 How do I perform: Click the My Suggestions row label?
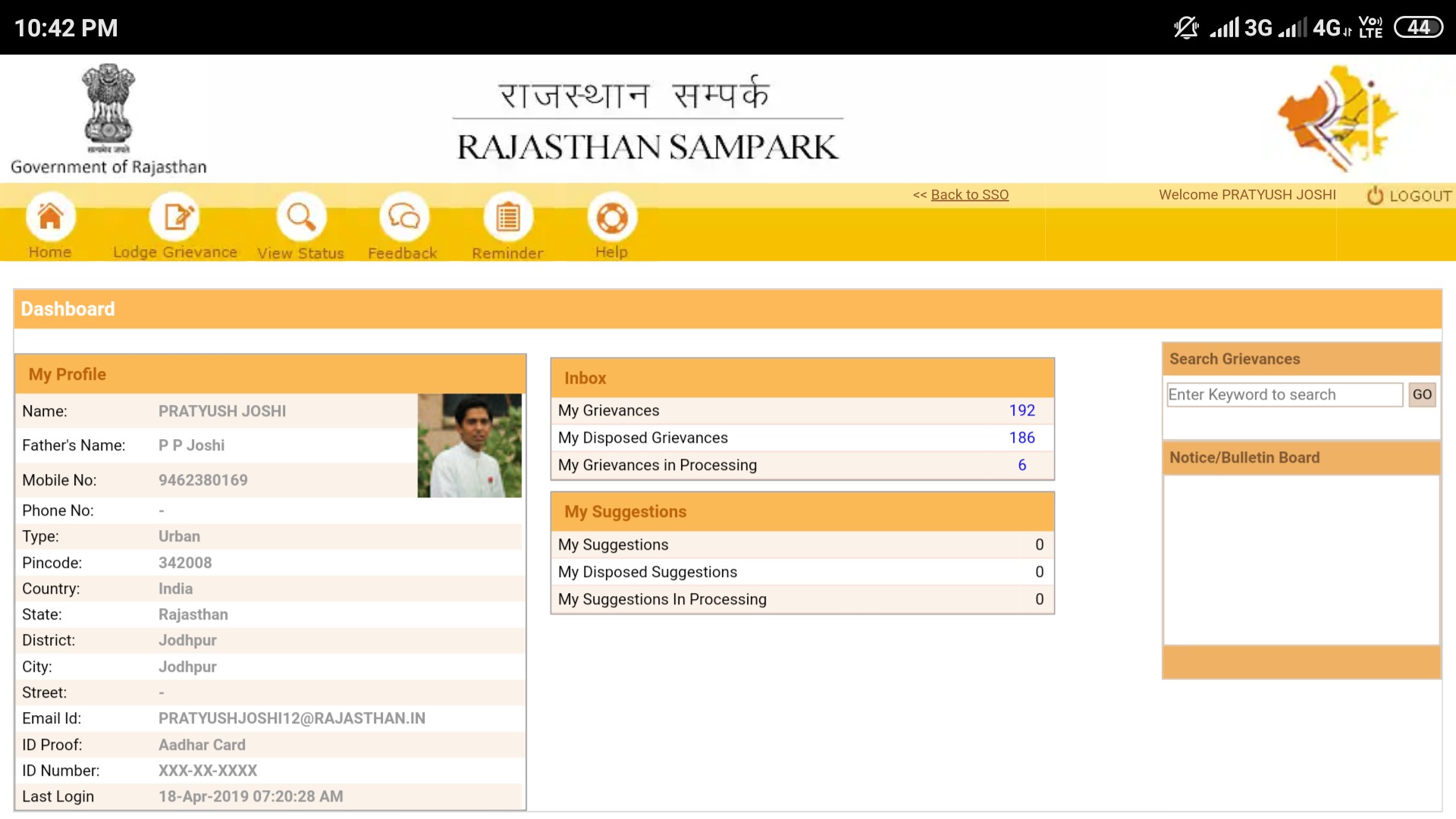(x=613, y=544)
